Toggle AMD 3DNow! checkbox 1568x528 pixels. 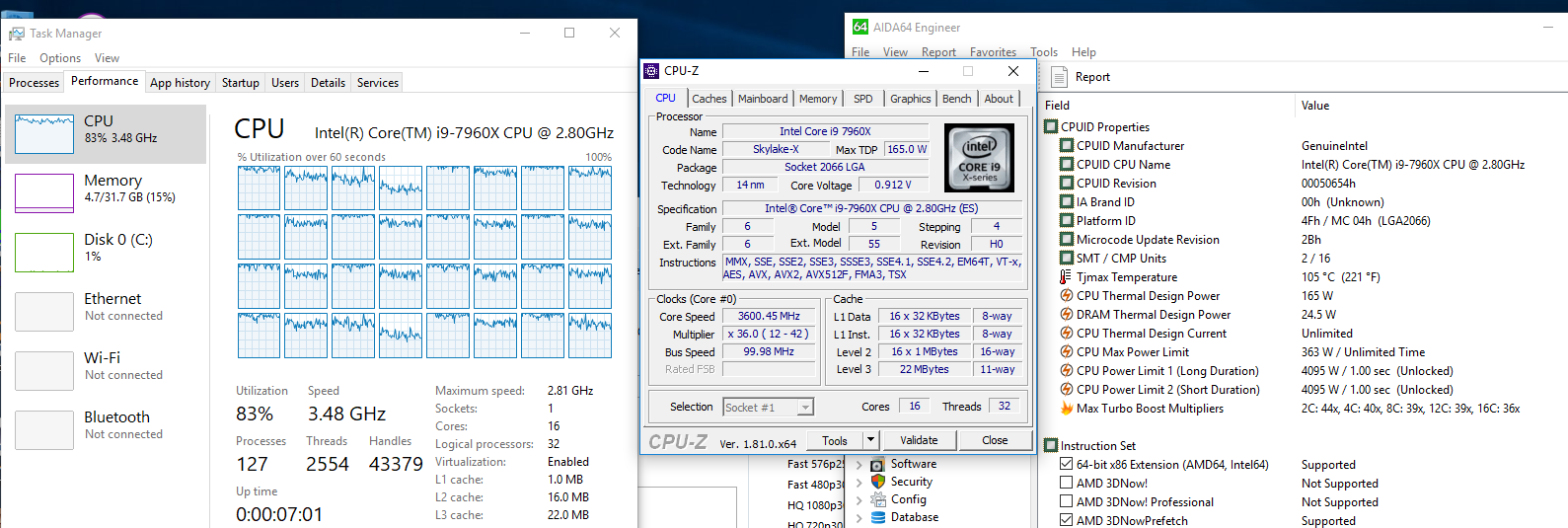tap(1067, 483)
